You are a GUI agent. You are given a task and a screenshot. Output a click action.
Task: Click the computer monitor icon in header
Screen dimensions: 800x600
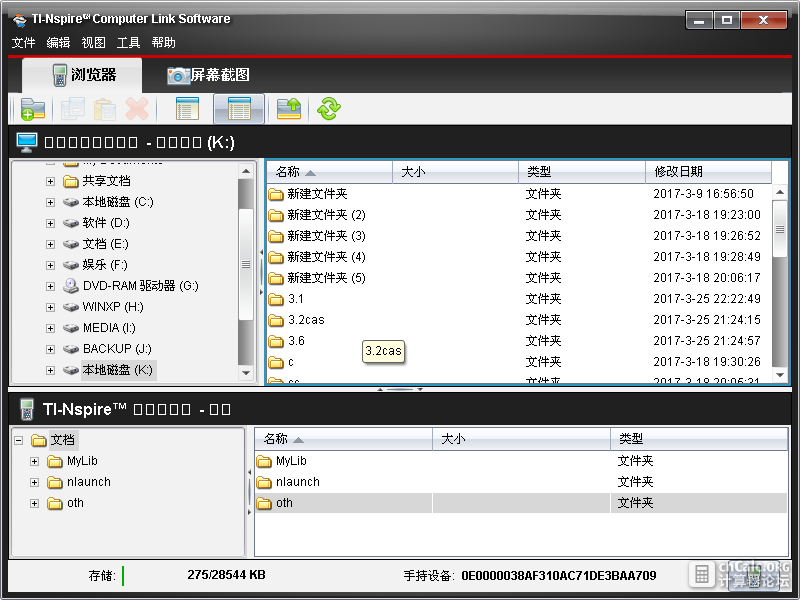tap(27, 142)
